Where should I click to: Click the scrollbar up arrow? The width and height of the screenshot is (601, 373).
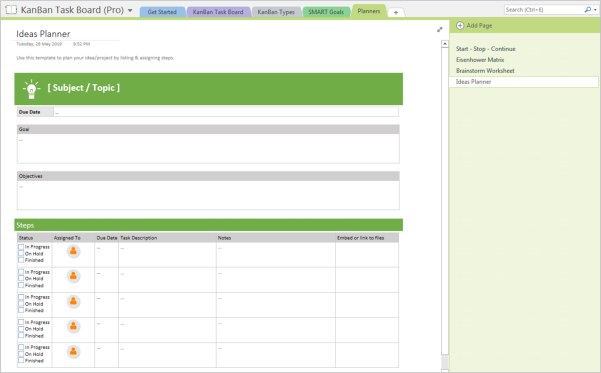pyautogui.click(x=445, y=44)
